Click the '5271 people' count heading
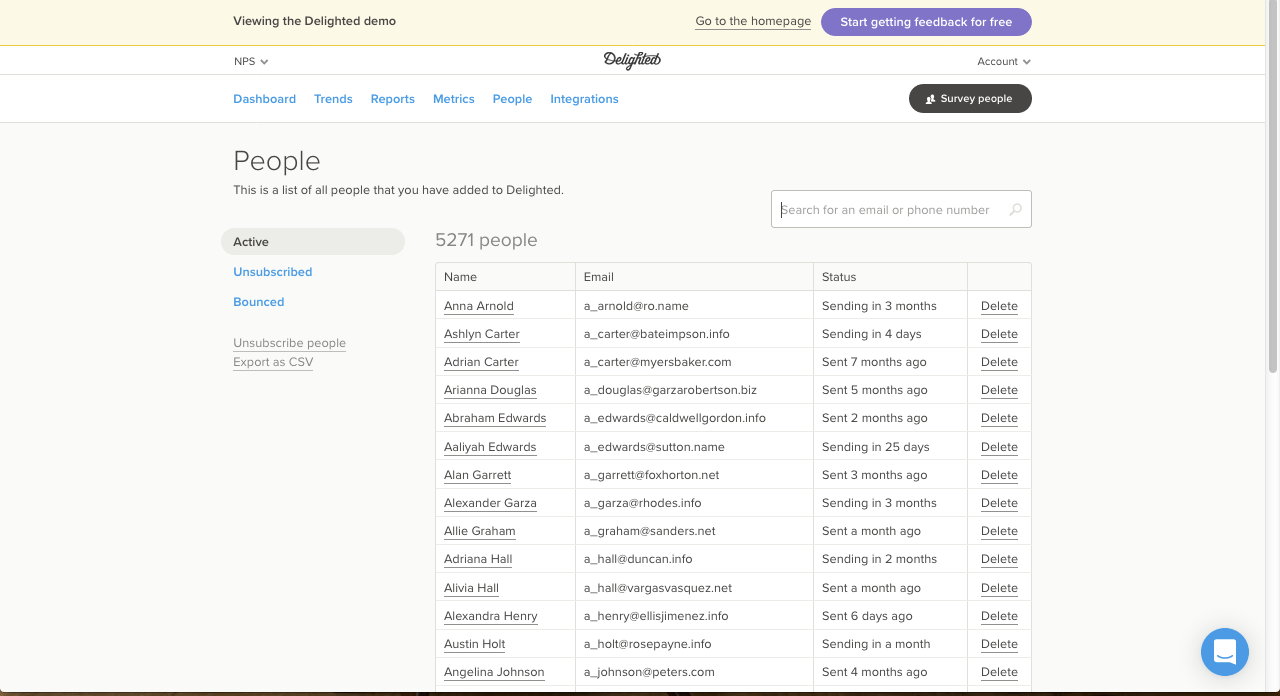This screenshot has width=1280, height=696. pyautogui.click(x=486, y=240)
